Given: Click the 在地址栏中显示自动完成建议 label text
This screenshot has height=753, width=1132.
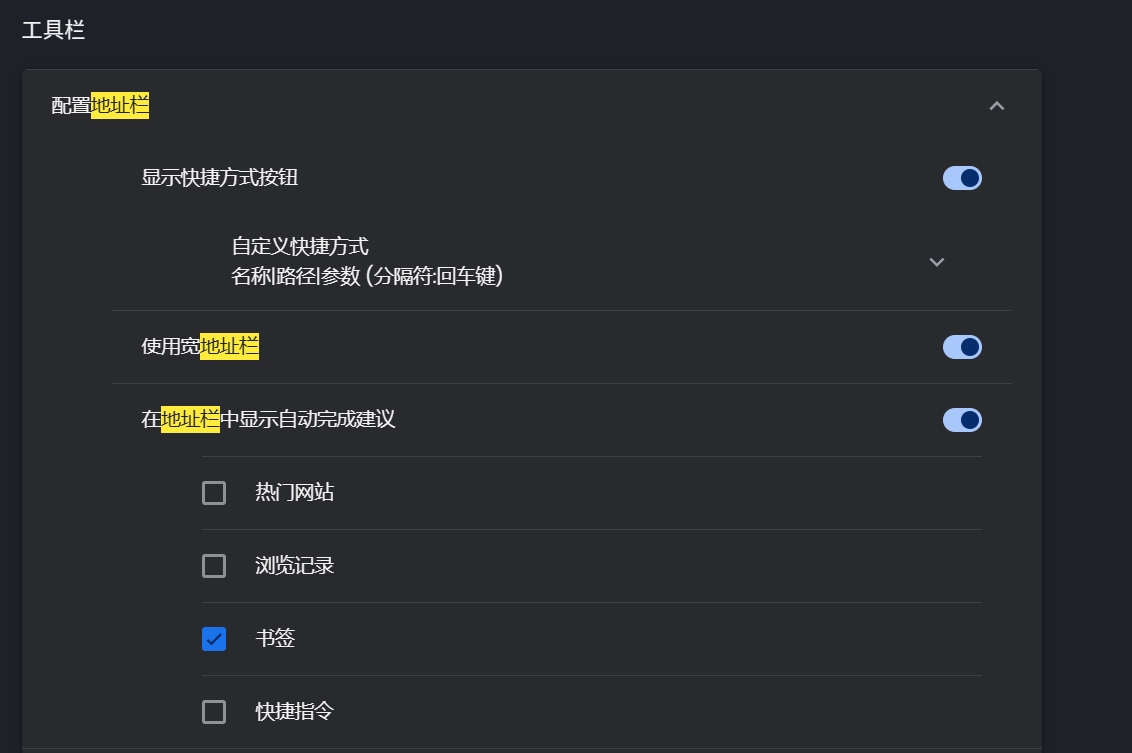Looking at the screenshot, I should click(268, 420).
